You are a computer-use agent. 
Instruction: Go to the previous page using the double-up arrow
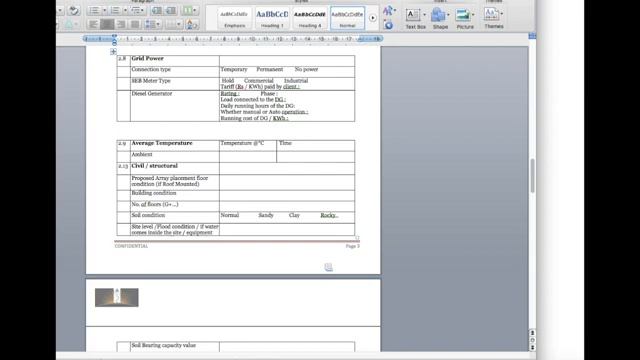click(532, 333)
